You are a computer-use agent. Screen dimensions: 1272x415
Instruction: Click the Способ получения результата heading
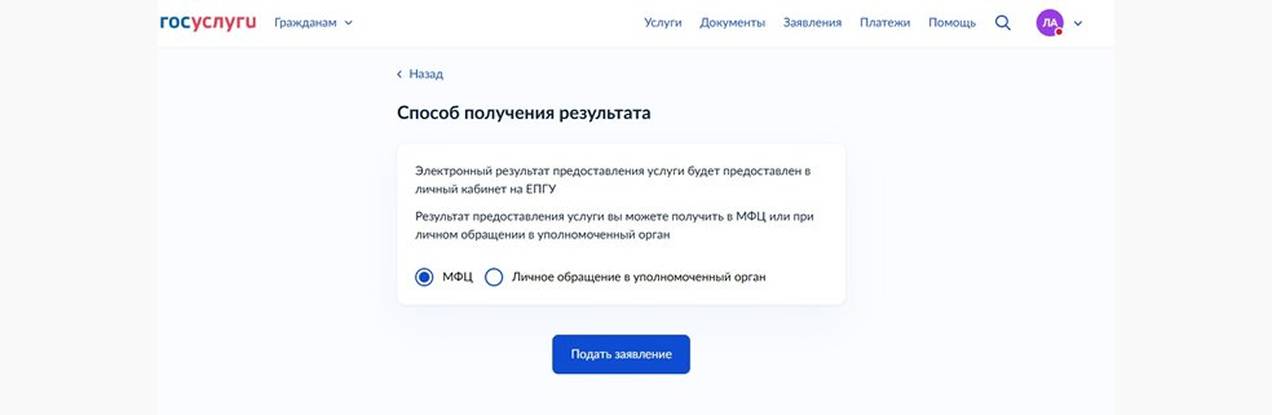pos(524,113)
